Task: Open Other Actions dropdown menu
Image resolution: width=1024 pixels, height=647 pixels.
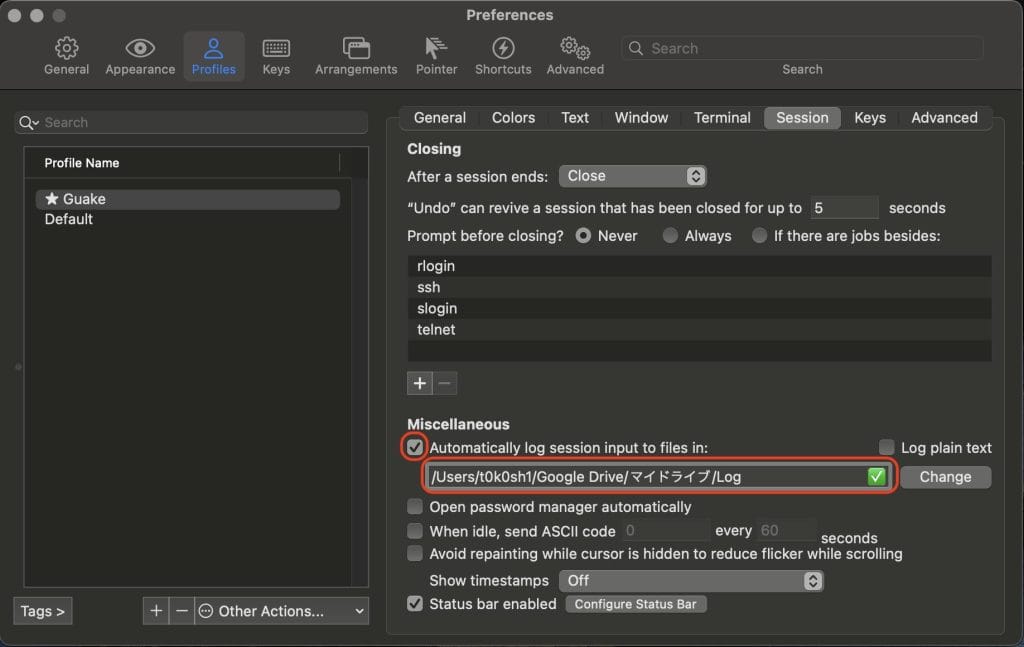Action: (x=282, y=611)
